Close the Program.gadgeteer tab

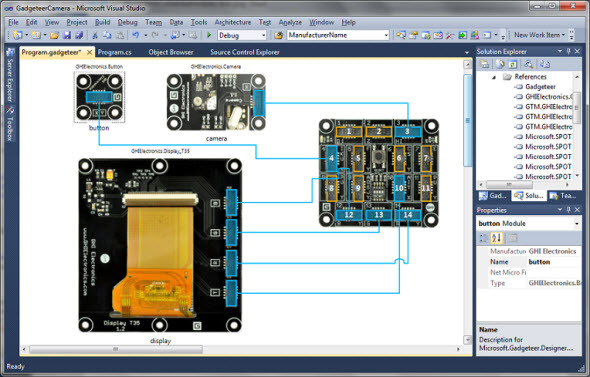point(89,52)
